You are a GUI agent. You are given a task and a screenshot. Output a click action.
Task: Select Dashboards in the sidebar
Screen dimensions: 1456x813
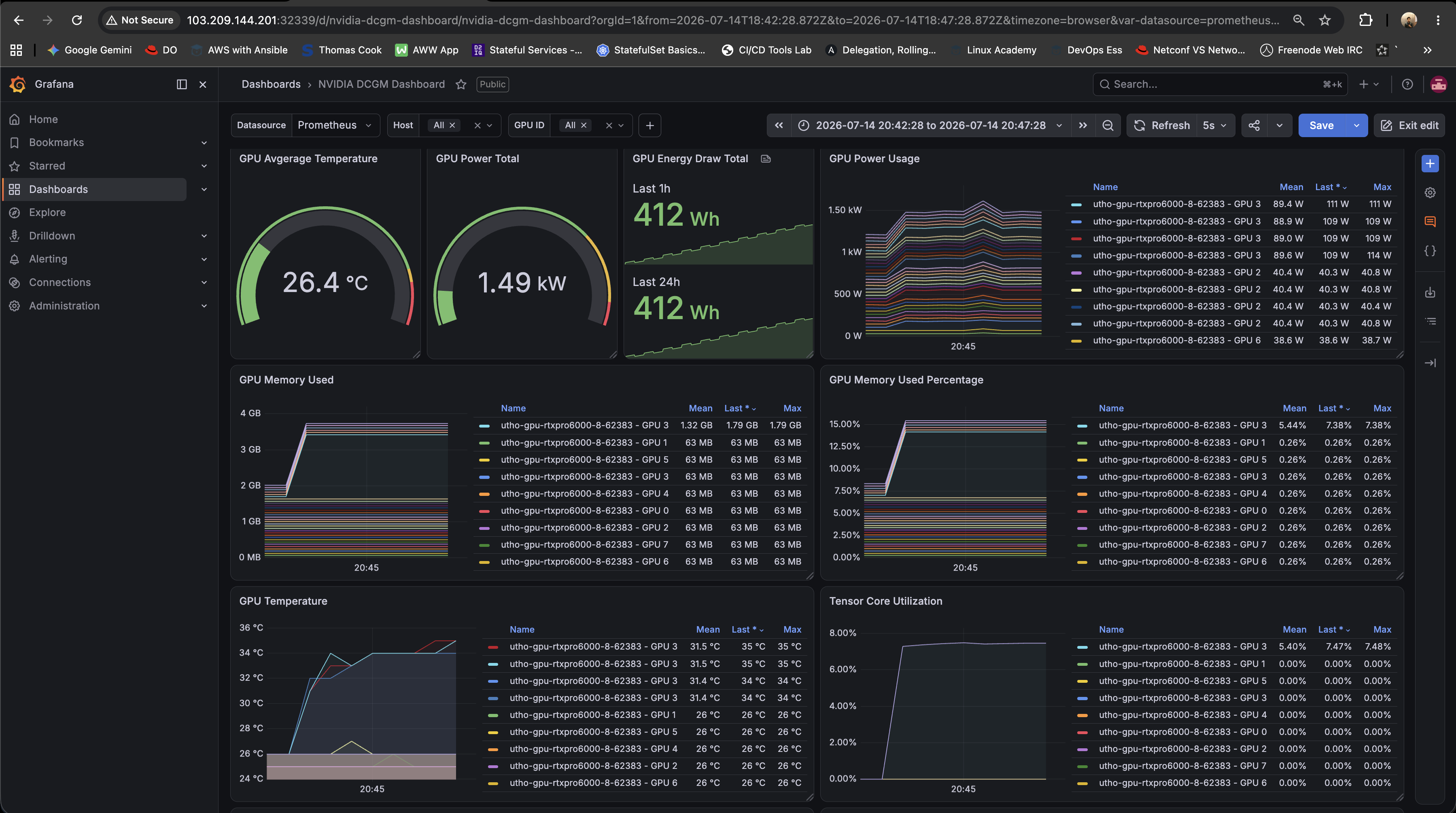[x=94, y=189]
